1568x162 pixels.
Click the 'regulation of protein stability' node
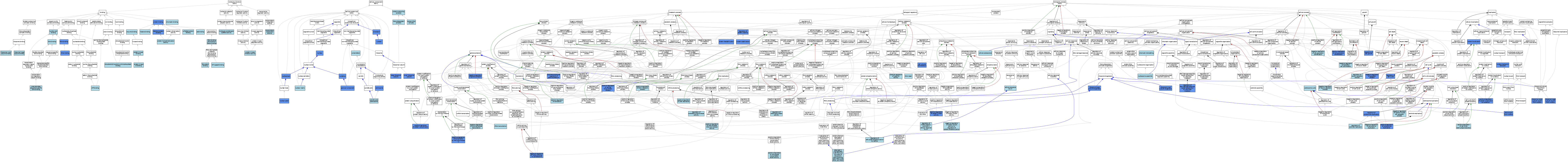point(743,32)
